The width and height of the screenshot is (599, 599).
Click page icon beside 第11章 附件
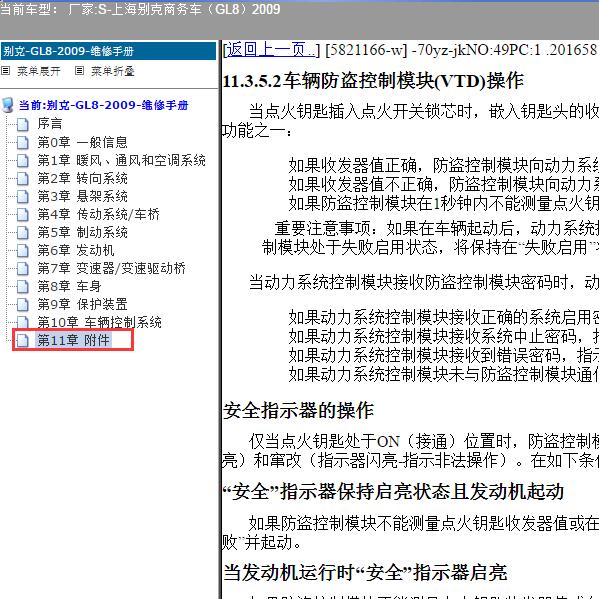23,340
